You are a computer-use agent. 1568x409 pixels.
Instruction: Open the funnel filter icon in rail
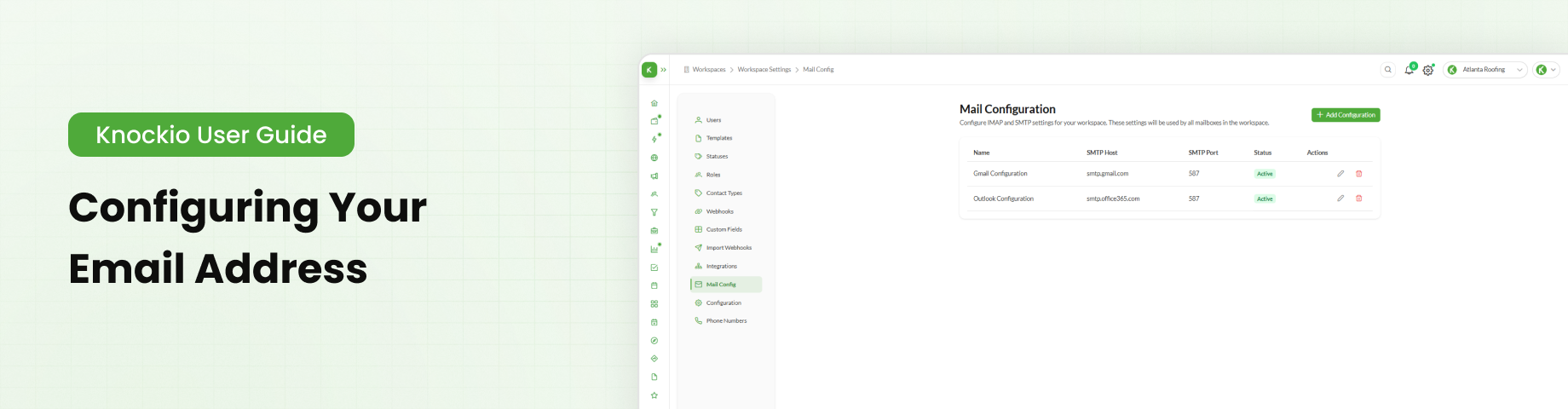click(x=654, y=213)
